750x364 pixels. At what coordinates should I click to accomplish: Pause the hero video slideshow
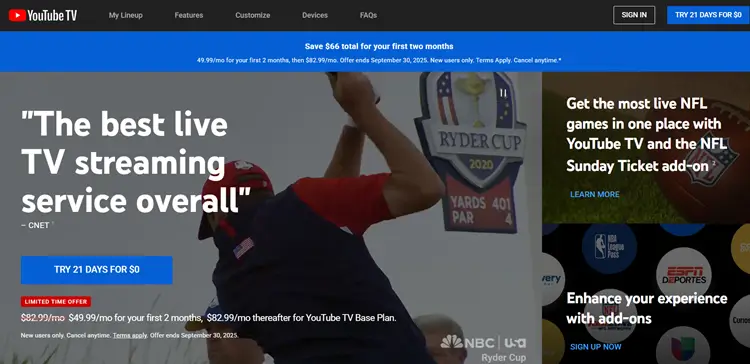[x=503, y=93]
